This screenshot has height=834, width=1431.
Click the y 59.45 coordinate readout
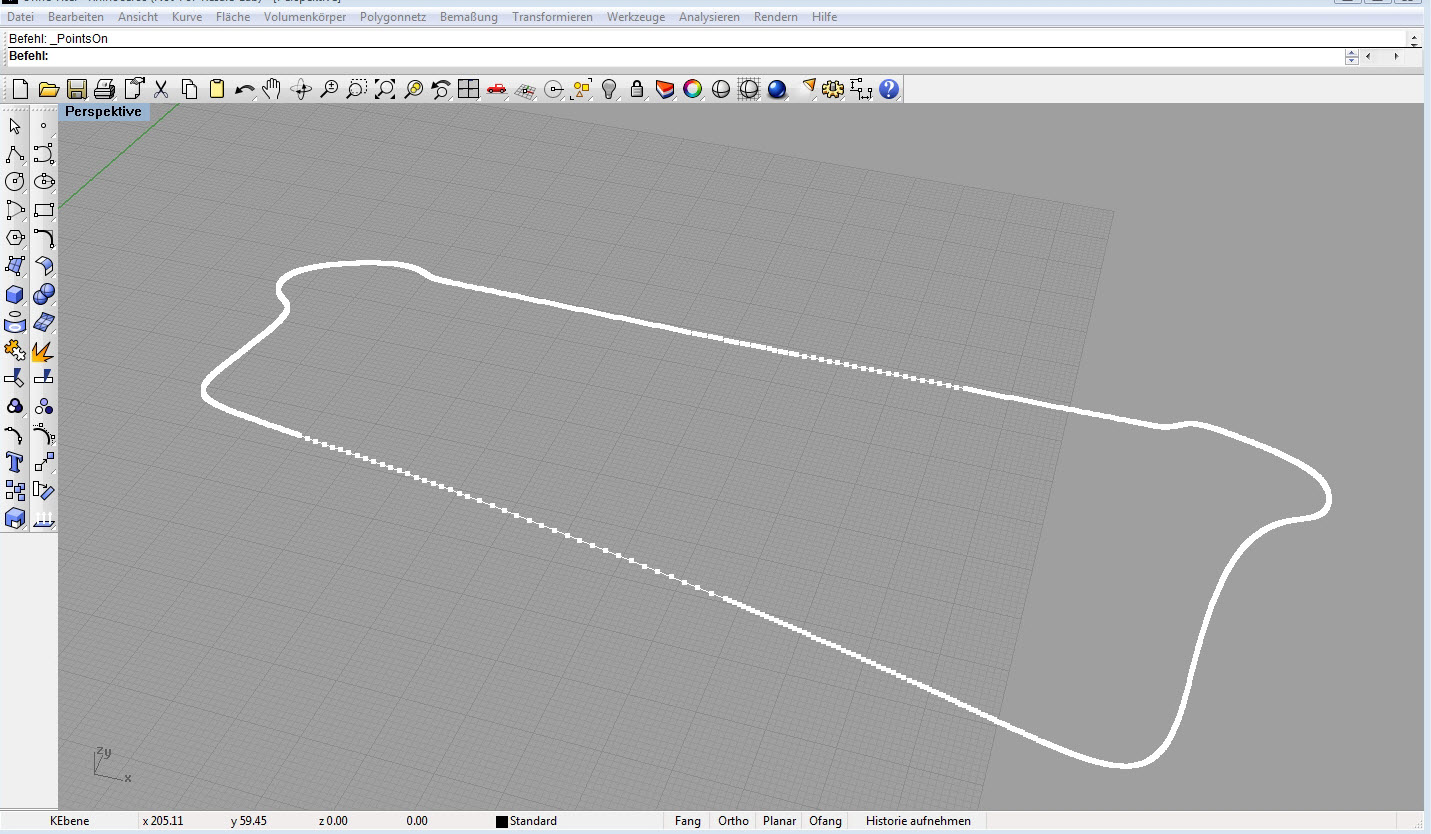pyautogui.click(x=248, y=821)
